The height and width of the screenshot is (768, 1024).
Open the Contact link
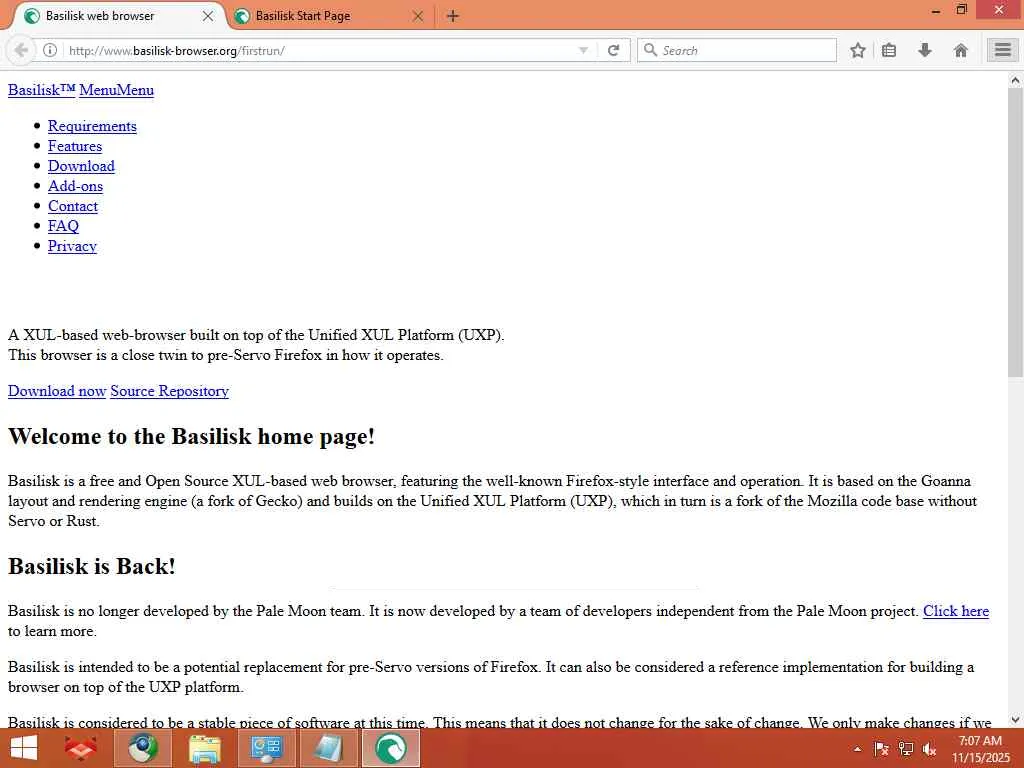coord(72,206)
